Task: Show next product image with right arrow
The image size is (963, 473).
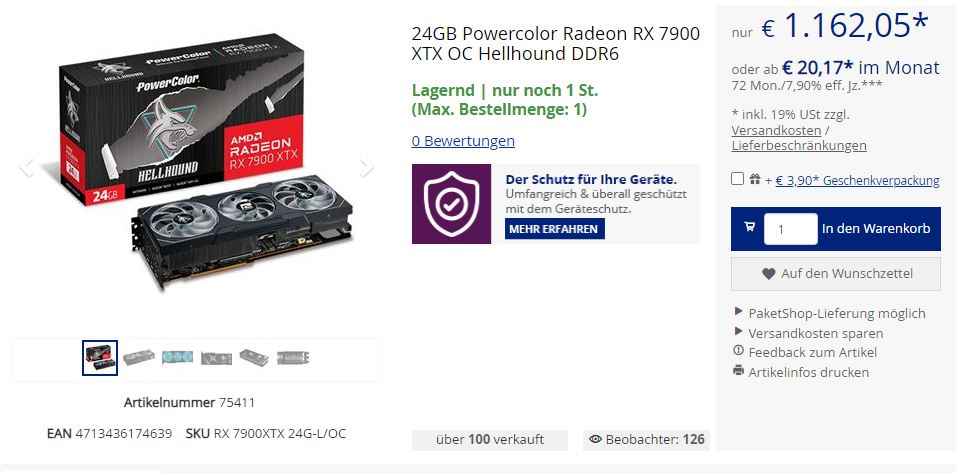Action: [366, 167]
